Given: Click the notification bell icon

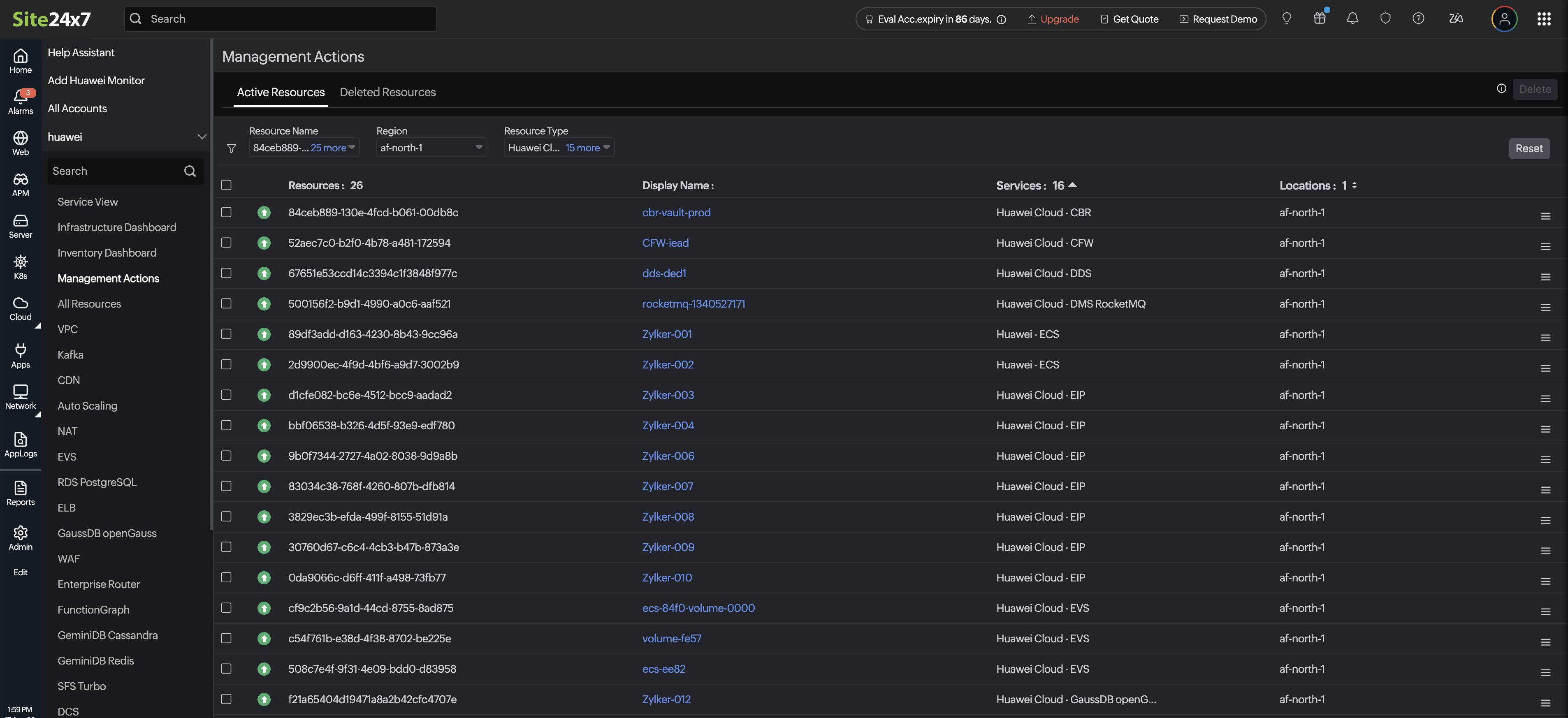Looking at the screenshot, I should pos(1352,19).
